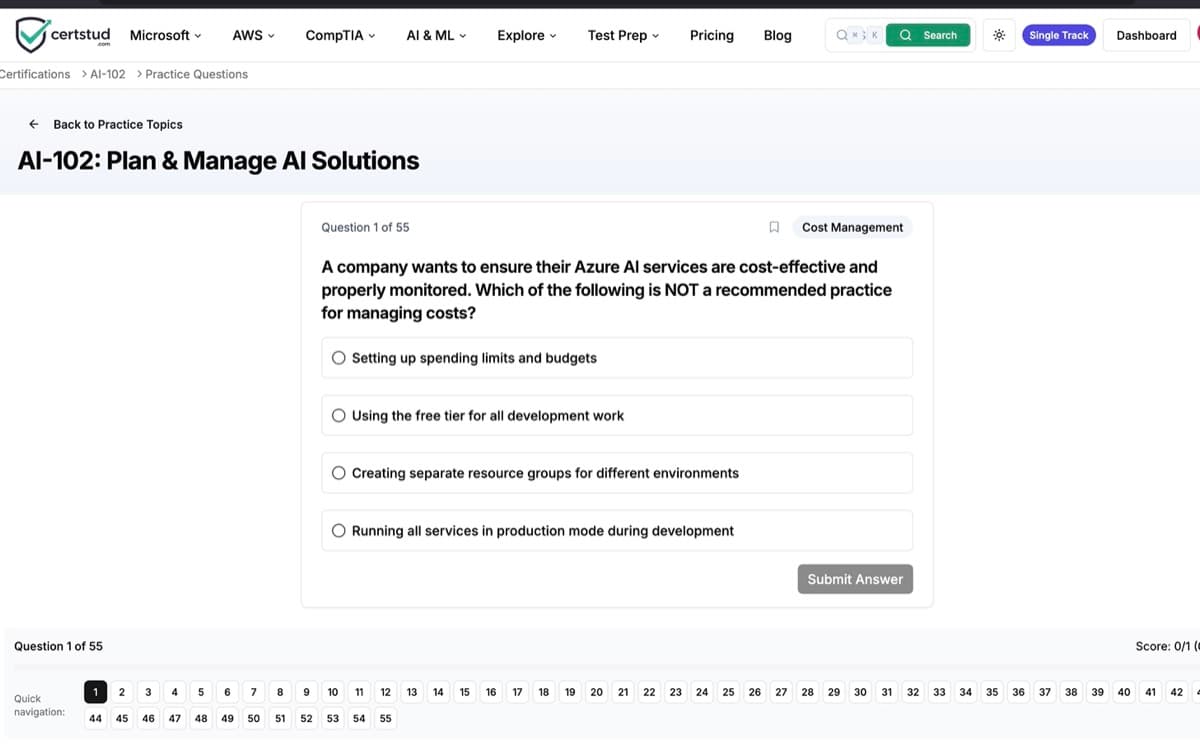The width and height of the screenshot is (1200, 746).
Task: Jump to question 30 in quick navigation
Action: [859, 691]
